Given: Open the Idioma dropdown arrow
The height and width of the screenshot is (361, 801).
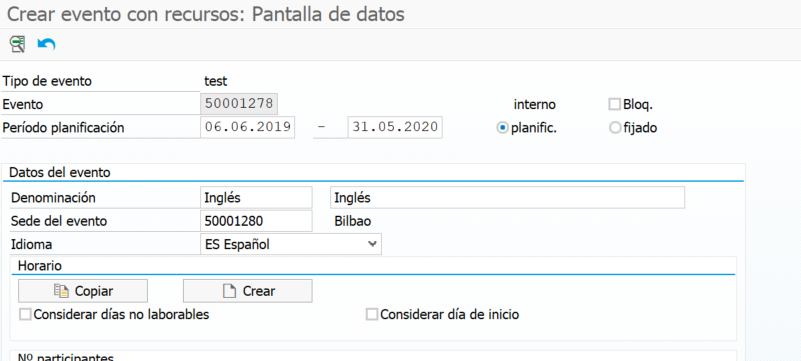Looking at the screenshot, I should pos(372,244).
